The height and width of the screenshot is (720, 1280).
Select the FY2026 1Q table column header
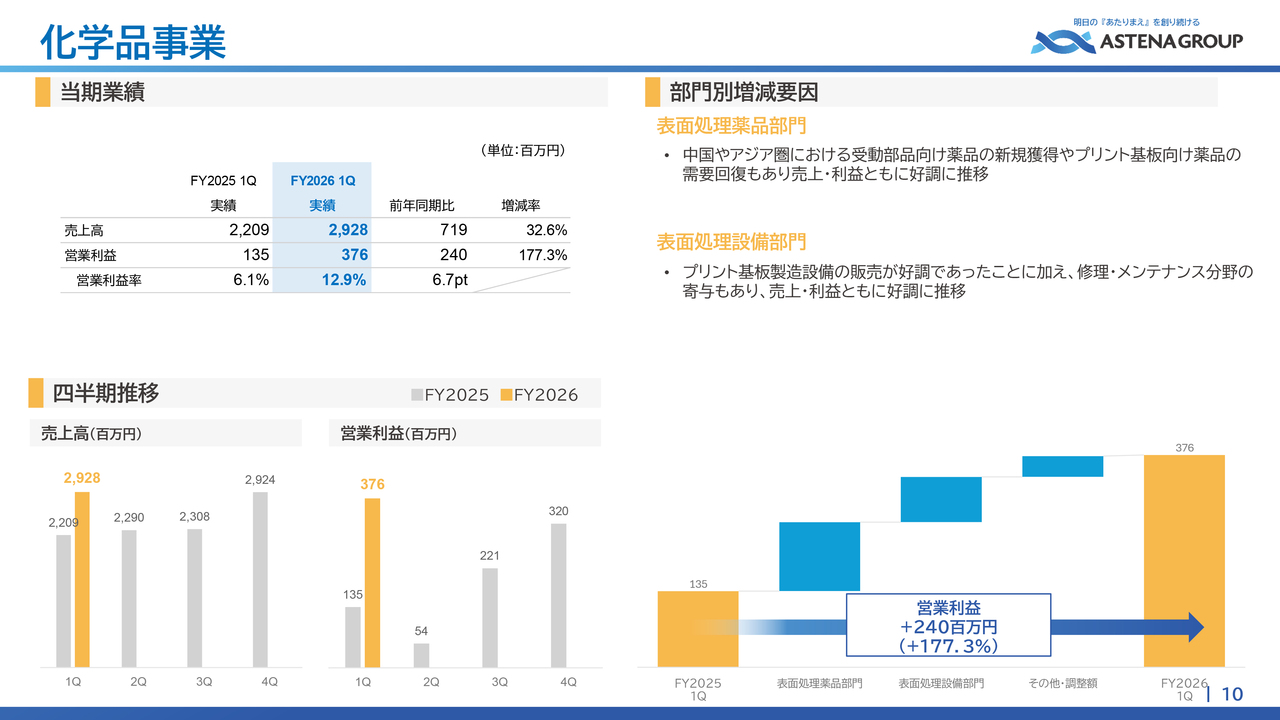[322, 181]
